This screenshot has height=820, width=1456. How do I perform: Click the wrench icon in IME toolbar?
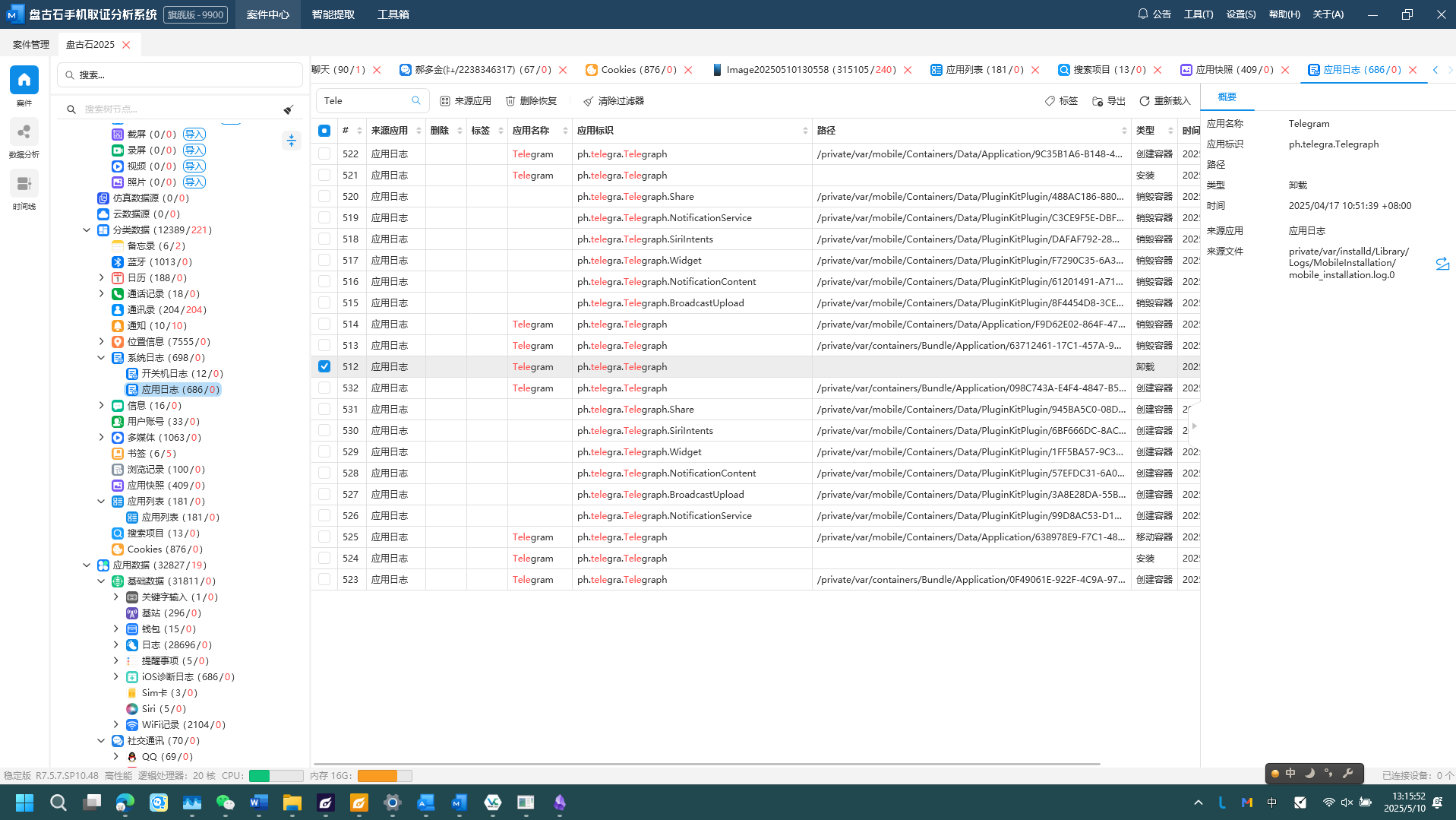point(1348,774)
